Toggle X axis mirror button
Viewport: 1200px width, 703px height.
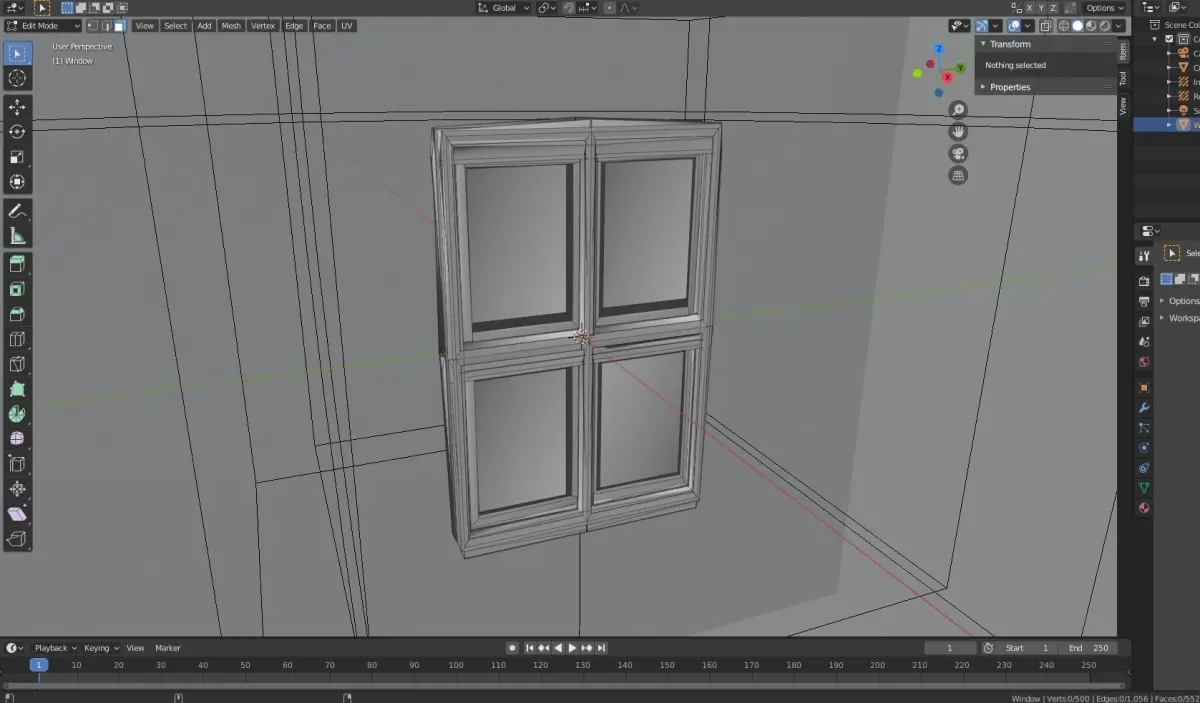pos(1028,8)
